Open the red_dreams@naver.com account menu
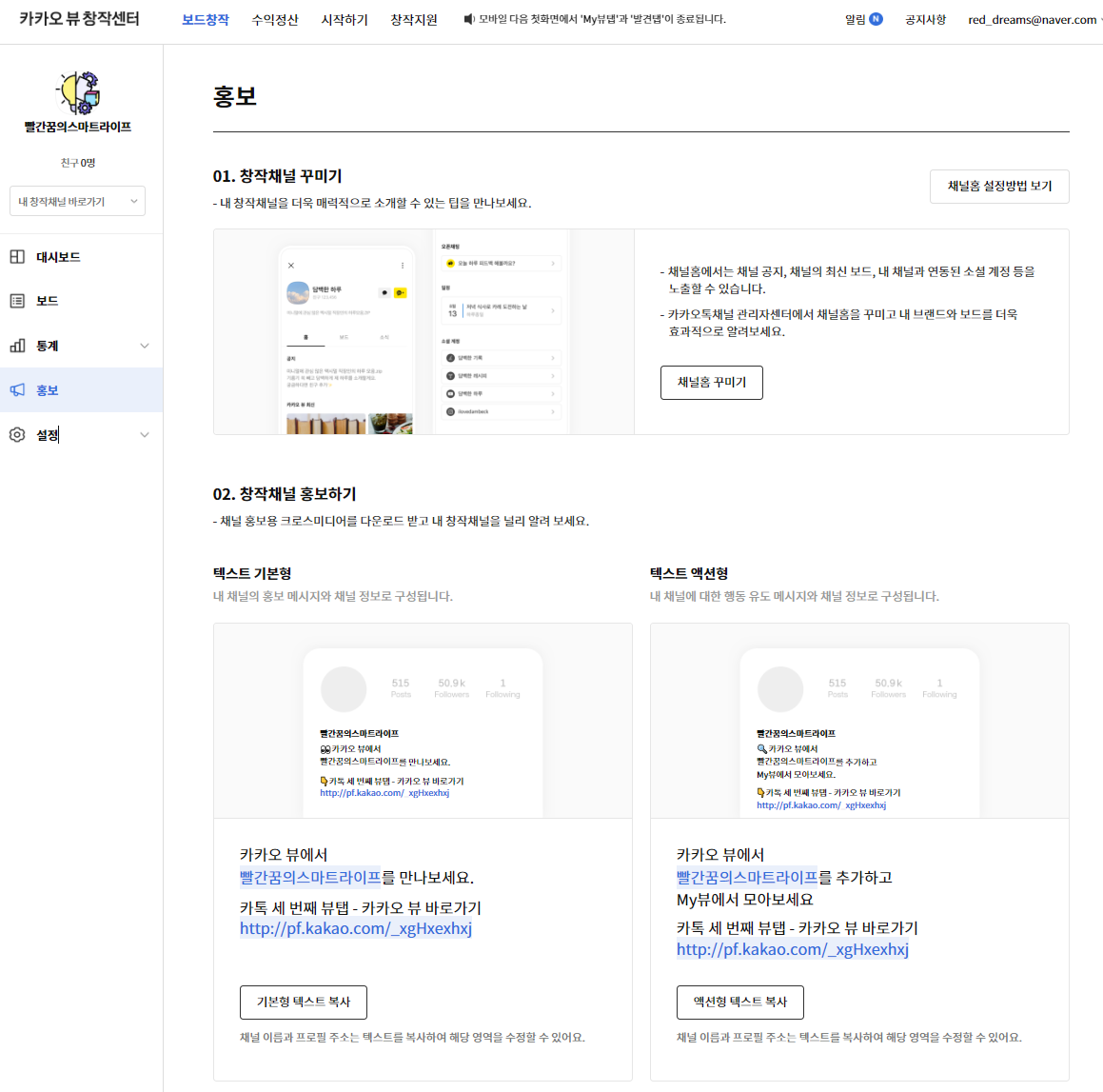1103x1092 pixels. pyautogui.click(x=1034, y=20)
